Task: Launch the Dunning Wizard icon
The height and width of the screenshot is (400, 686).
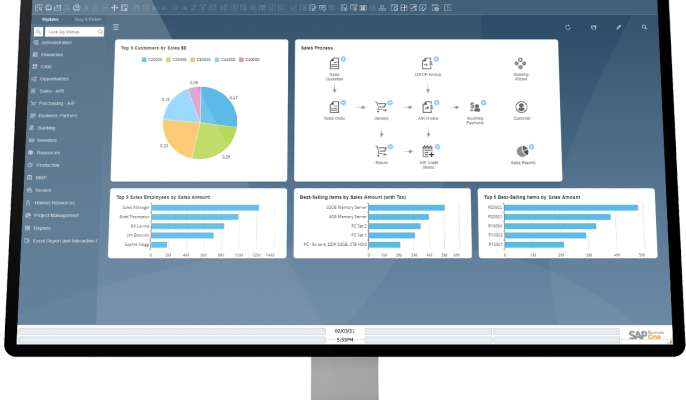Action: point(521,64)
